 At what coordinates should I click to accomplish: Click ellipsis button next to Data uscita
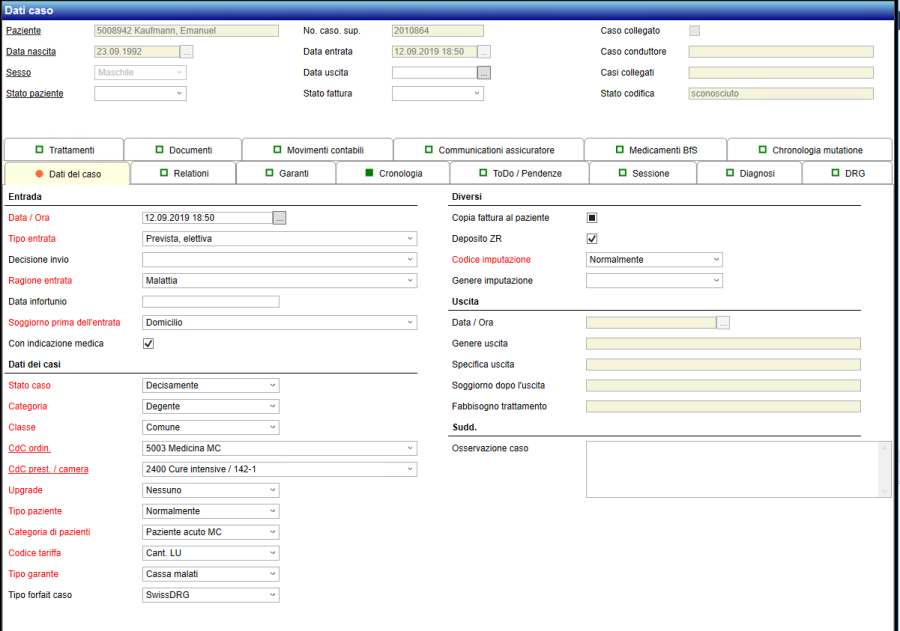[x=484, y=72]
